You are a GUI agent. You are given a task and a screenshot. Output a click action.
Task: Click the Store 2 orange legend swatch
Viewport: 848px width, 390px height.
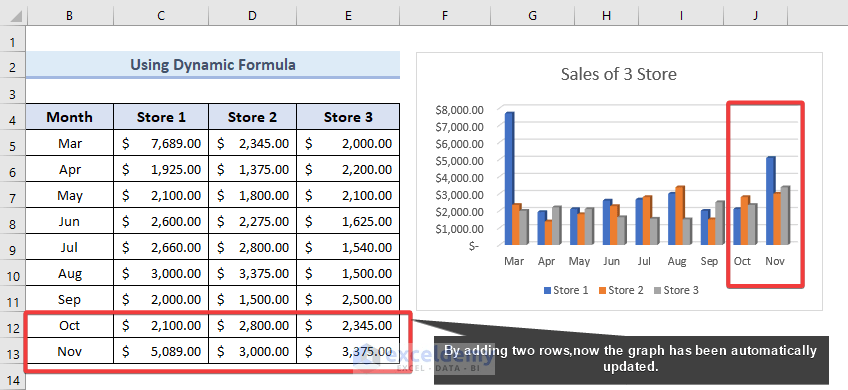coord(602,290)
